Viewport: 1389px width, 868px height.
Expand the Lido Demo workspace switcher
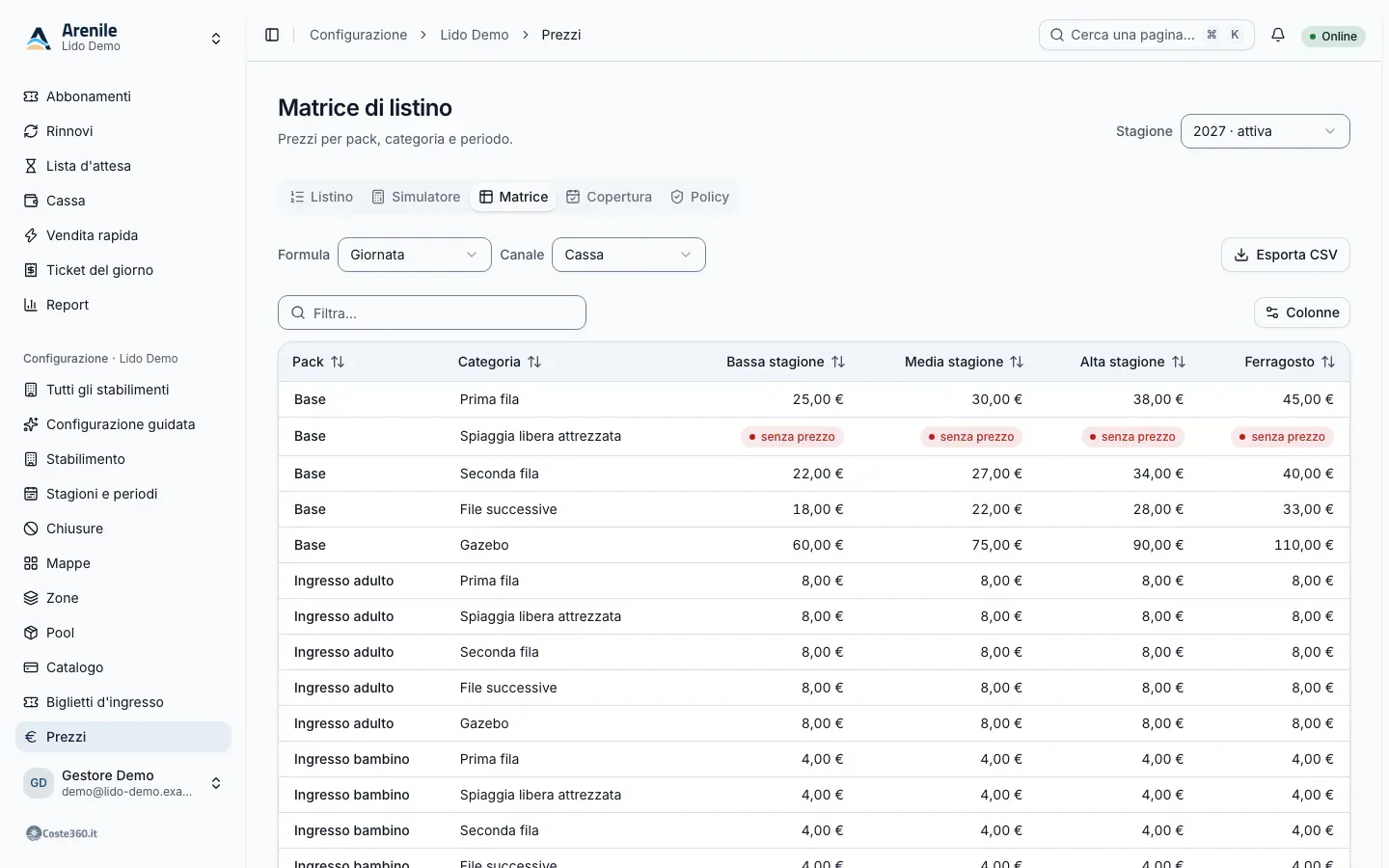click(x=216, y=39)
